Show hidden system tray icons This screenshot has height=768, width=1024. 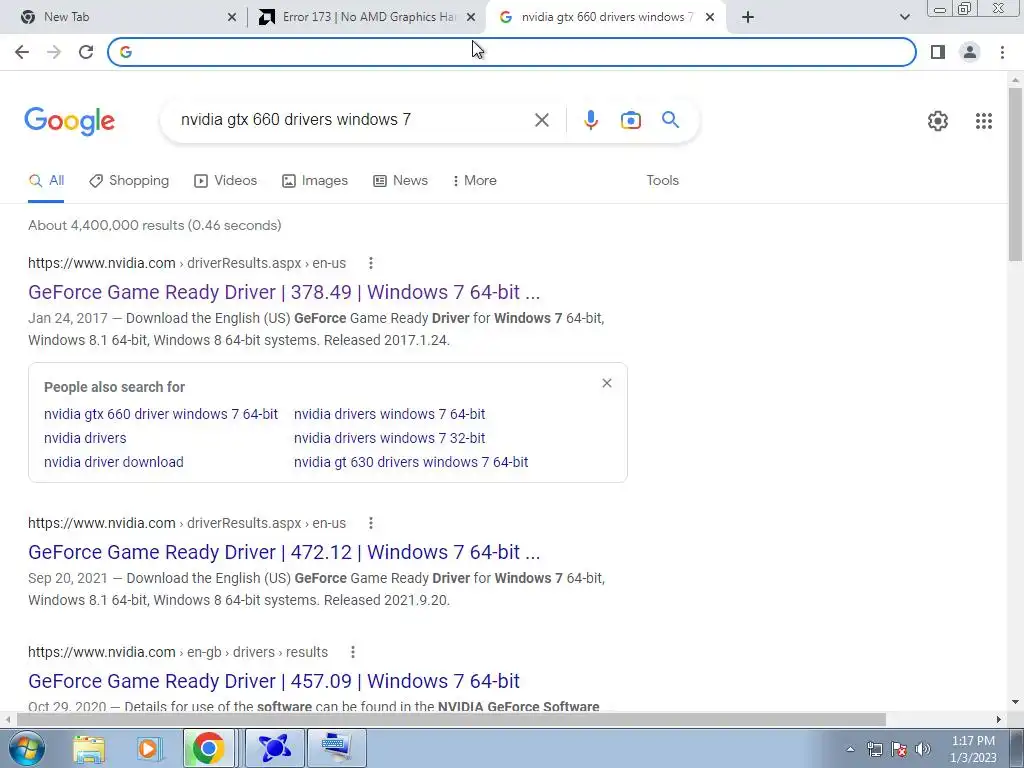click(x=850, y=749)
